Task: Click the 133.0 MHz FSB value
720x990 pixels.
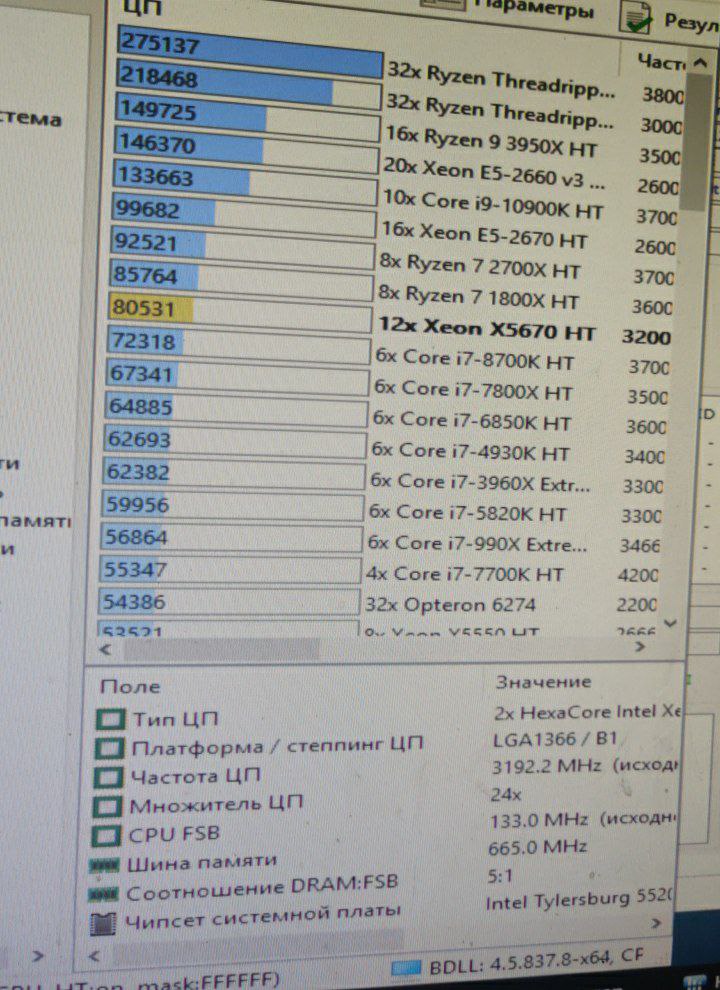Action: 583,820
